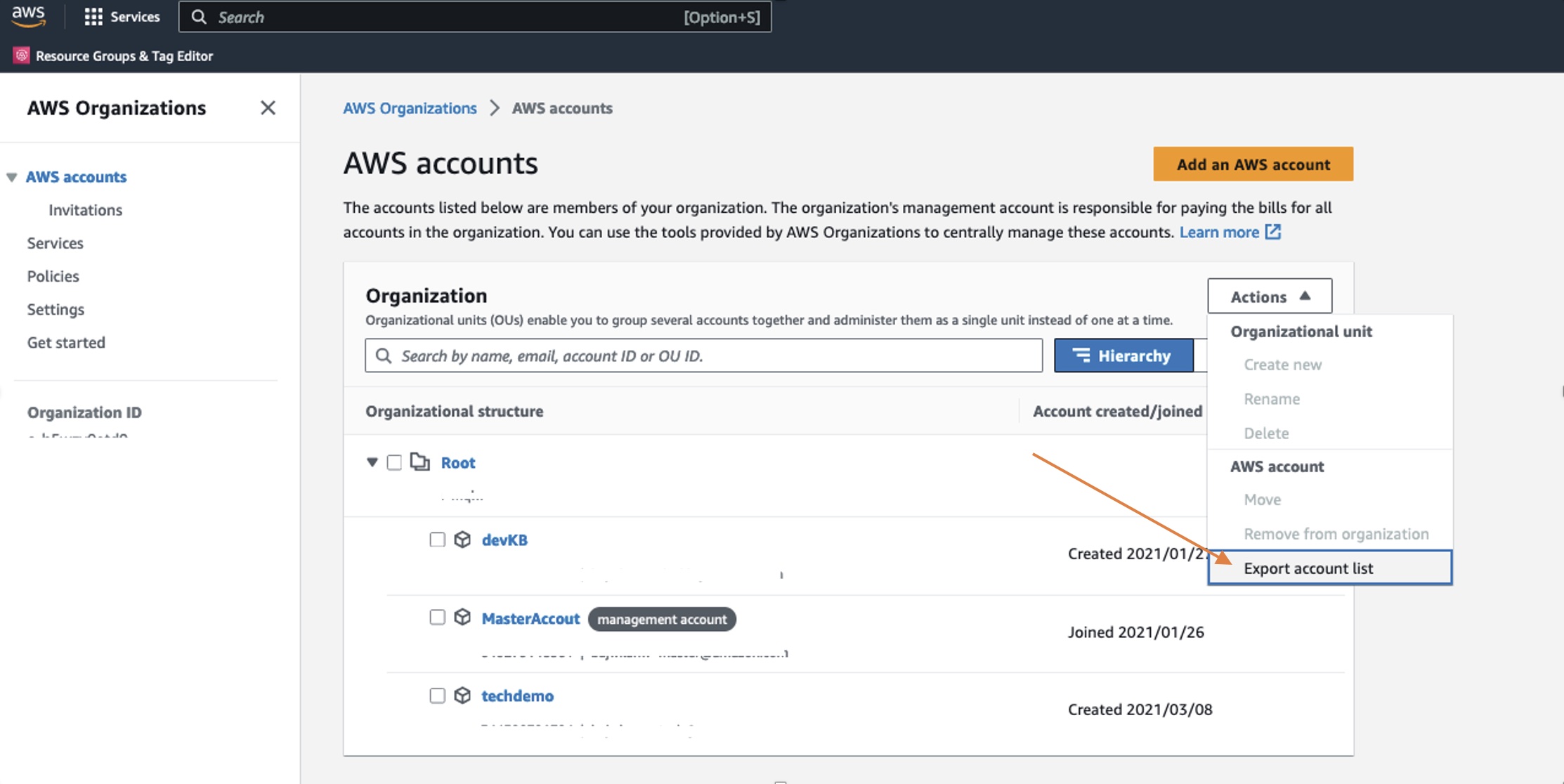1564x784 pixels.
Task: Click Account created/joined column header
Action: 1117,411
